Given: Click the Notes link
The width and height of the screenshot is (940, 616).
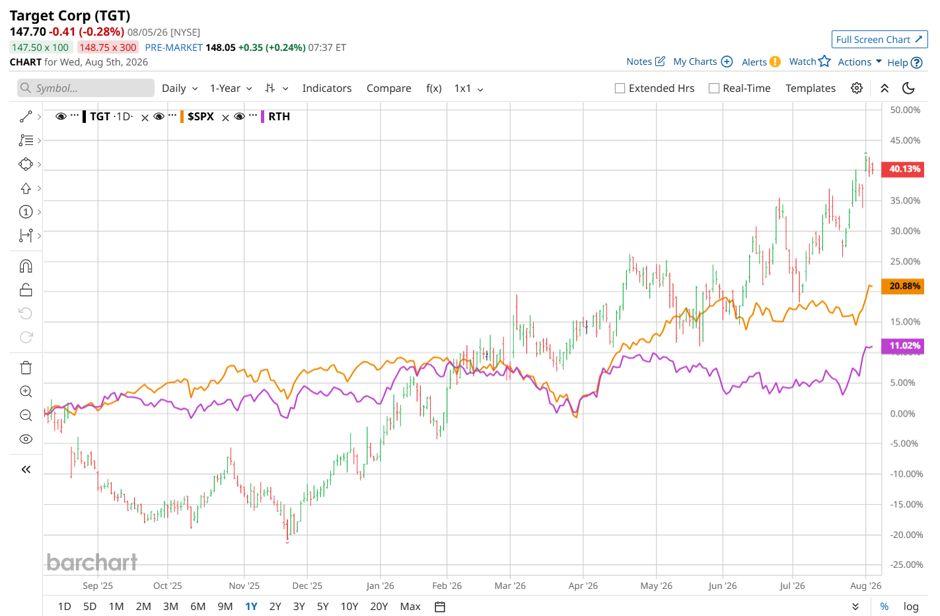Looking at the screenshot, I should click(638, 62).
